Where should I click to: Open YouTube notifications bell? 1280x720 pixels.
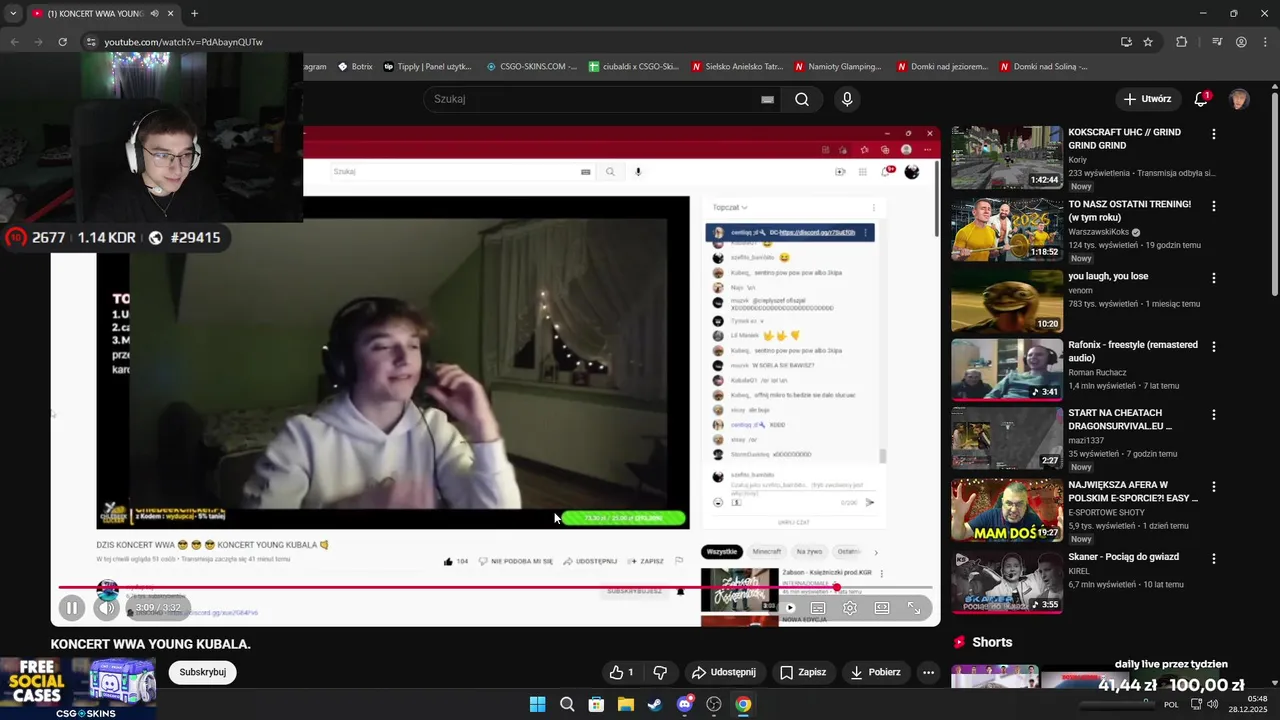click(x=1201, y=99)
